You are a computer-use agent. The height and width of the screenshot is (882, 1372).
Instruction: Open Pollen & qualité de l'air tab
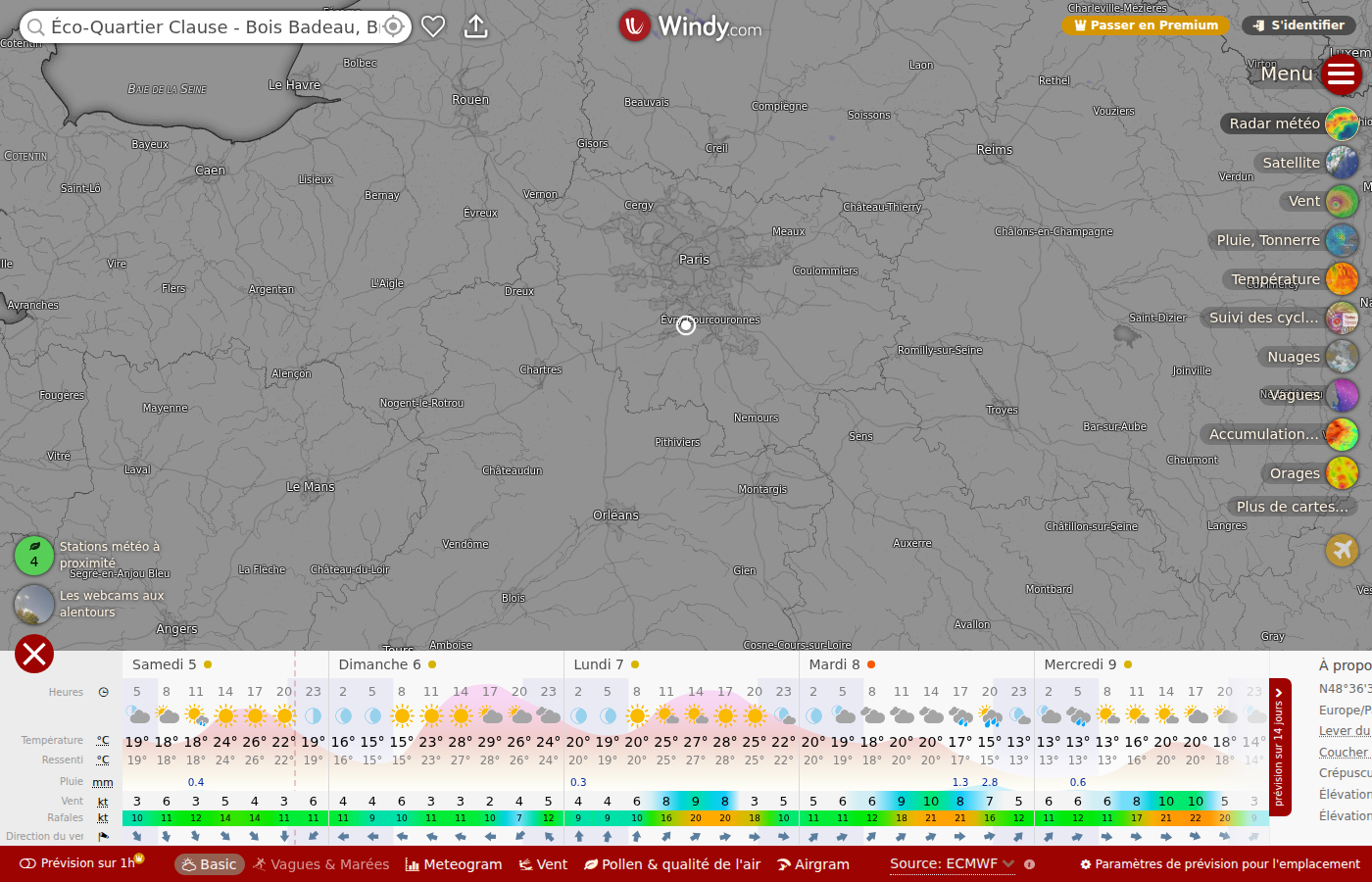tap(672, 864)
